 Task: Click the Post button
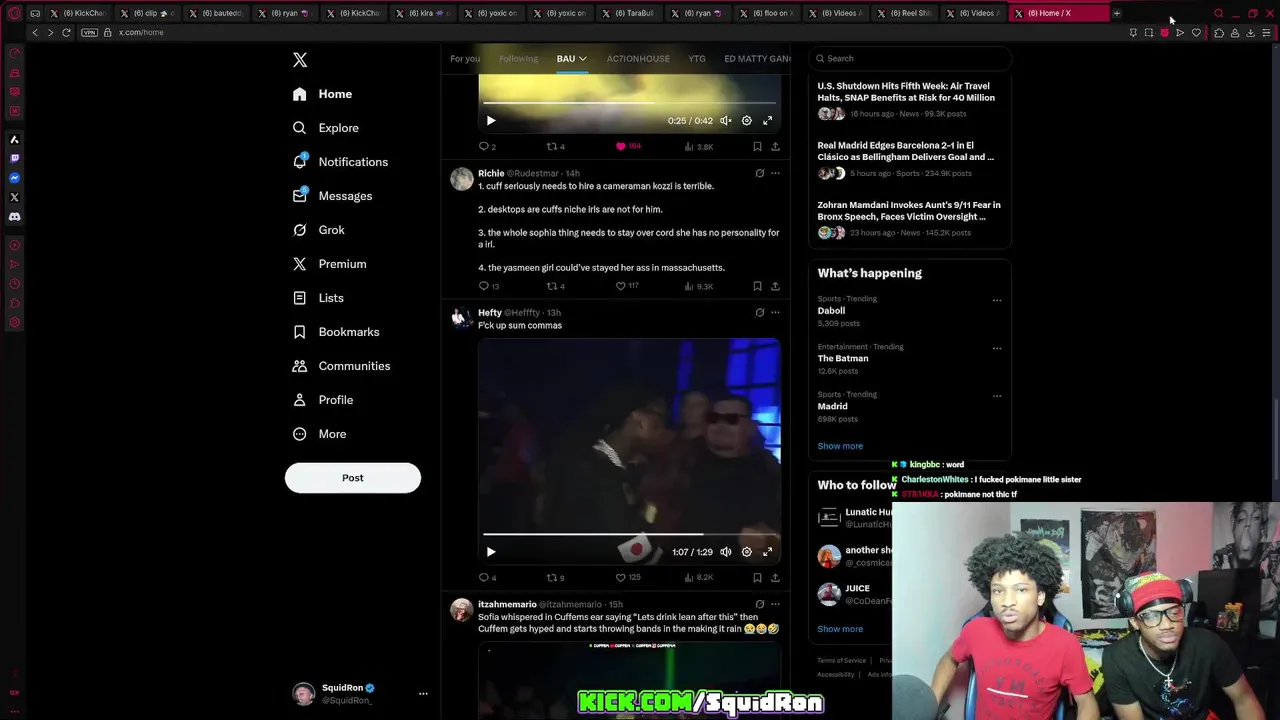(353, 478)
